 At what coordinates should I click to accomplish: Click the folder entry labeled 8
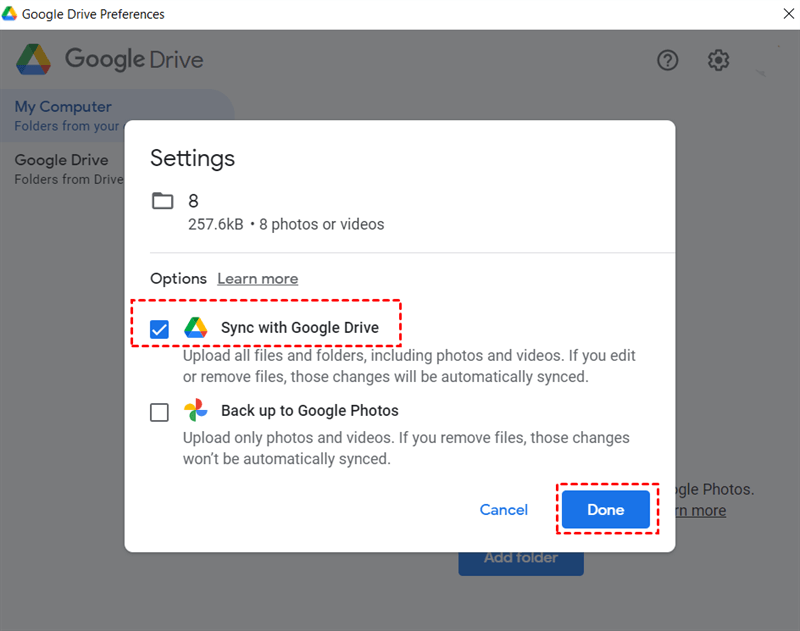point(193,201)
